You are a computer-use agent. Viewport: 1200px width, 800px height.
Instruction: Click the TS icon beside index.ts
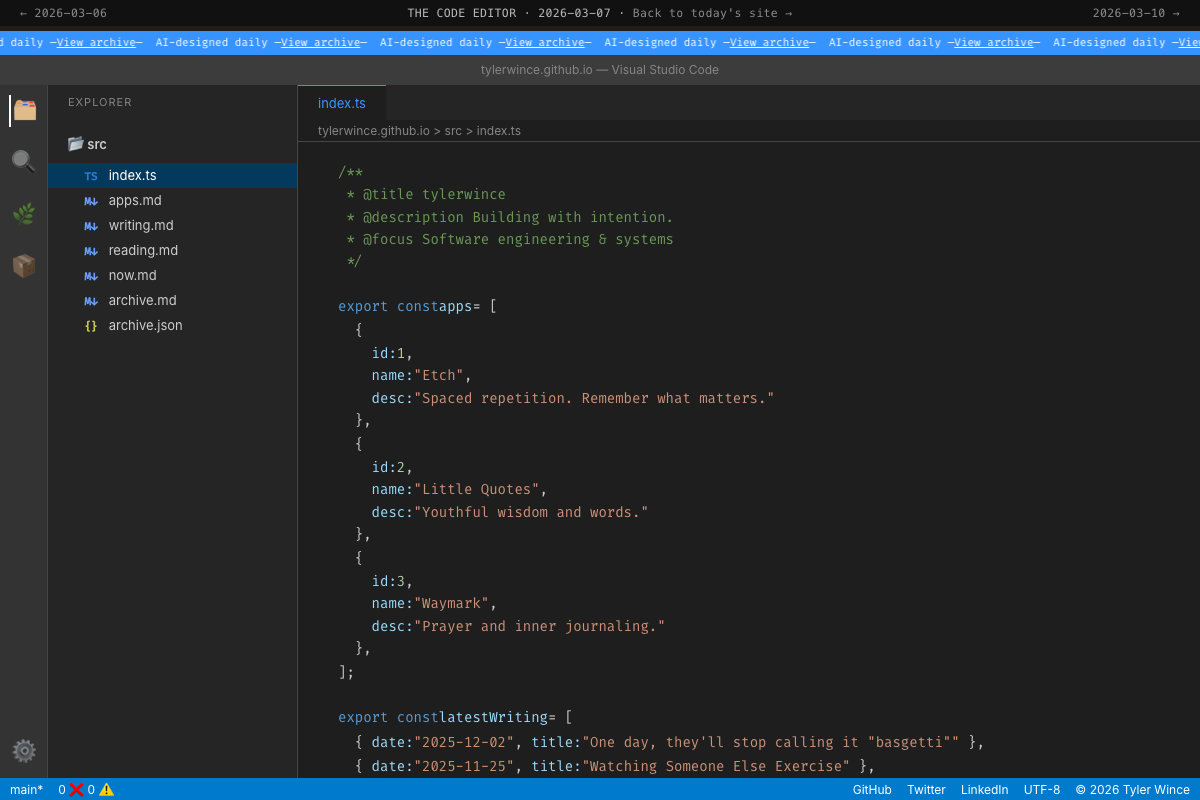[91, 176]
